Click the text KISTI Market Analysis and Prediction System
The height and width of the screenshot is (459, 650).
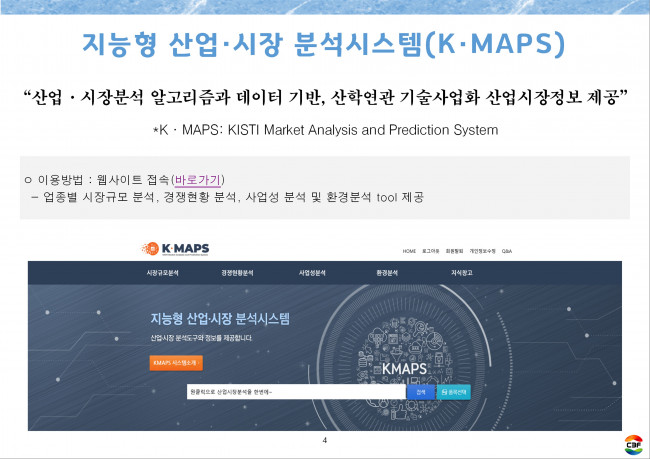click(x=363, y=130)
